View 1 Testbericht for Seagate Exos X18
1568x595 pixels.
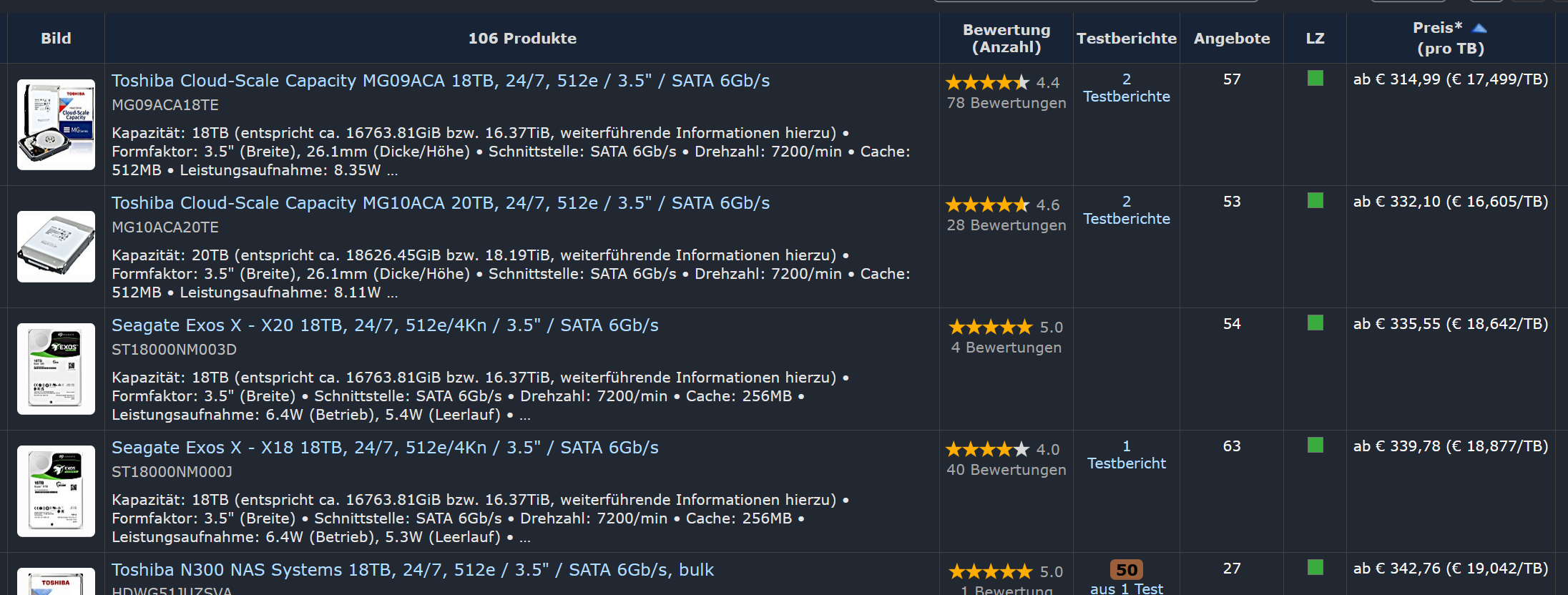click(x=1126, y=455)
